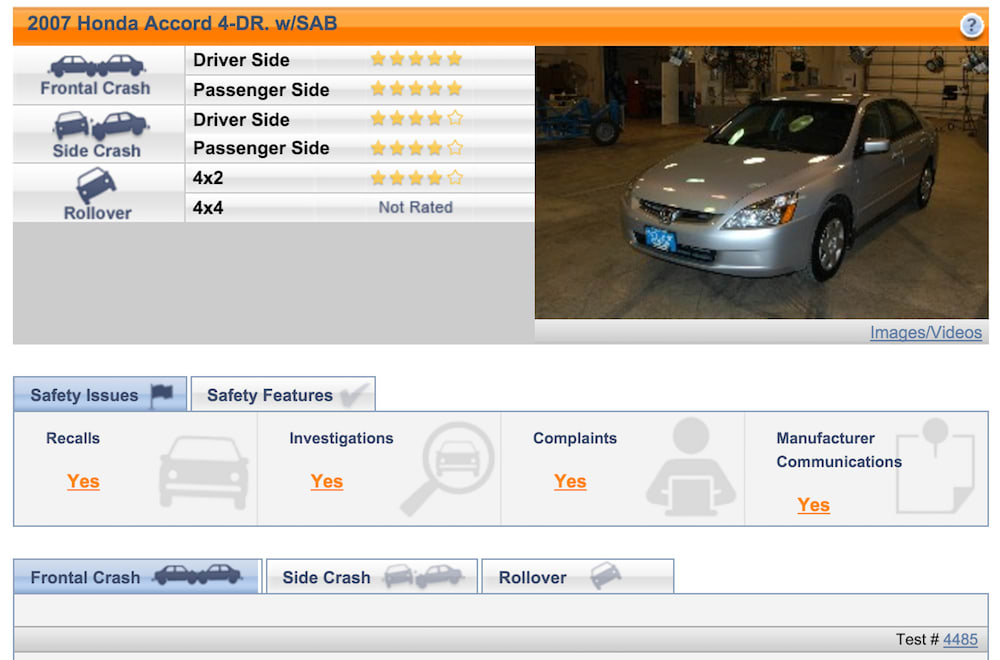Click the frontal crash 'Passenger Side' row label

coord(261,90)
